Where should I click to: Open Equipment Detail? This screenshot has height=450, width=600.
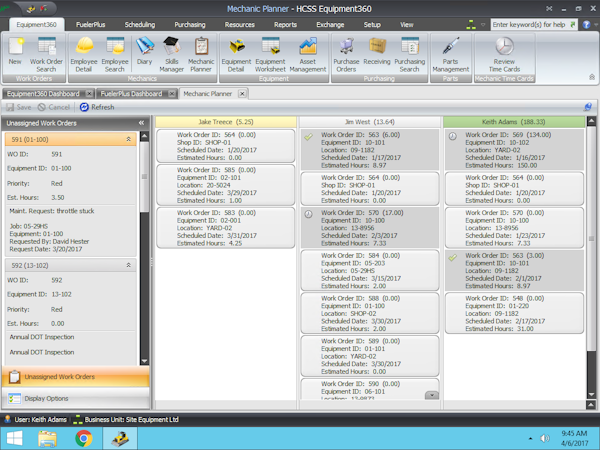[236, 54]
